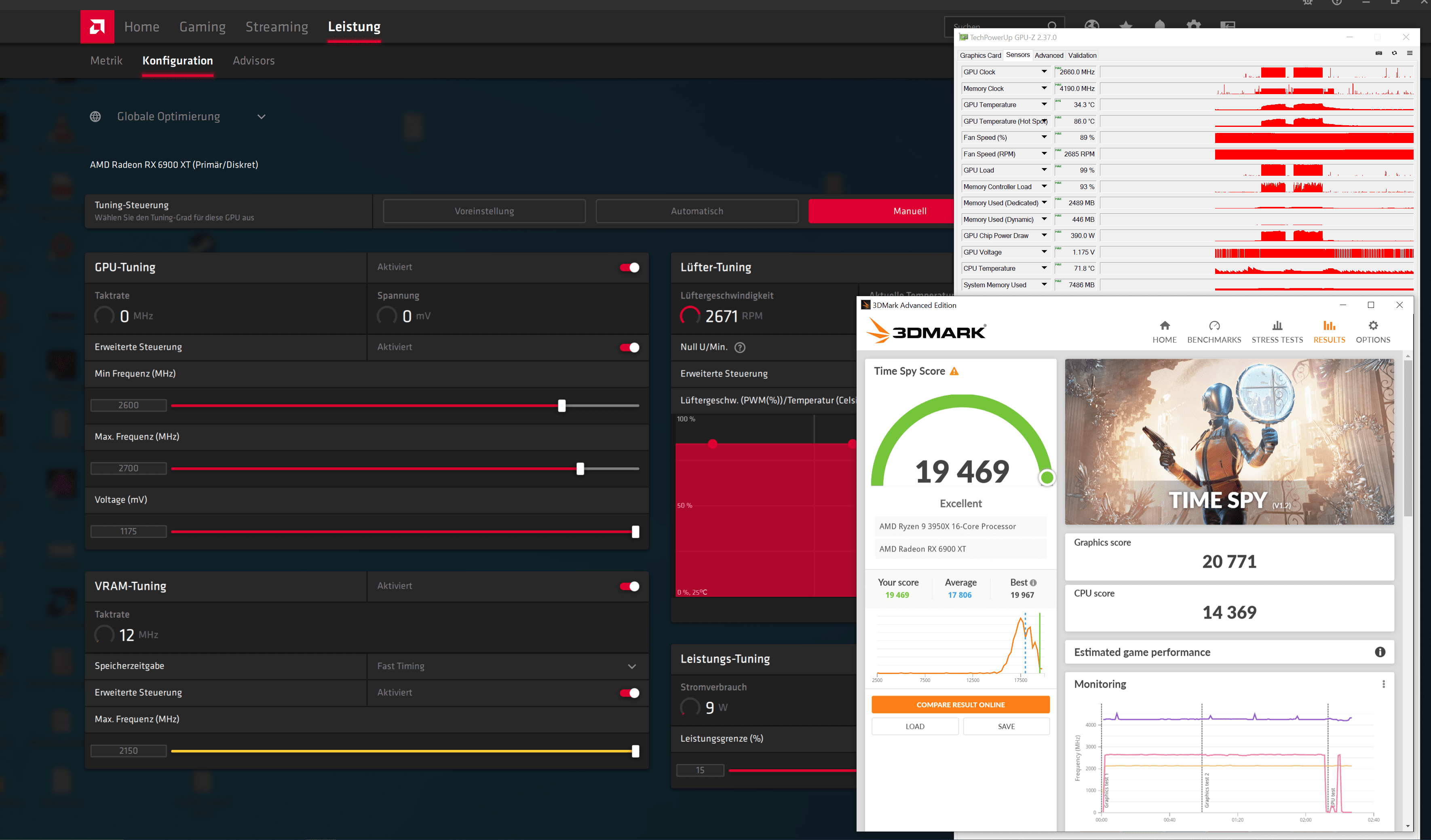The image size is (1431, 840).
Task: Open System Memory Used dropdown
Action: 1044,284
